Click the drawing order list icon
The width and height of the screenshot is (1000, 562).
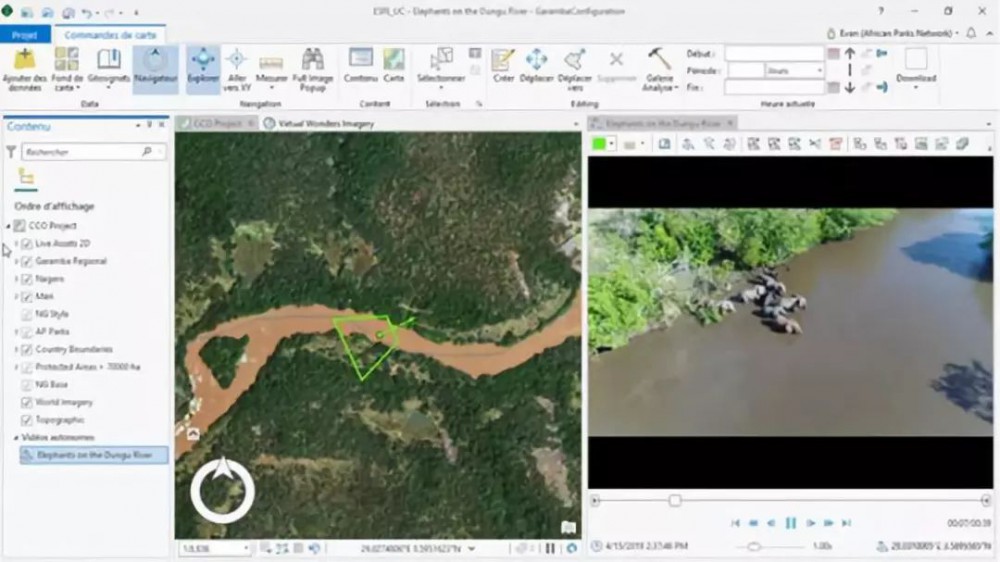[x=26, y=176]
